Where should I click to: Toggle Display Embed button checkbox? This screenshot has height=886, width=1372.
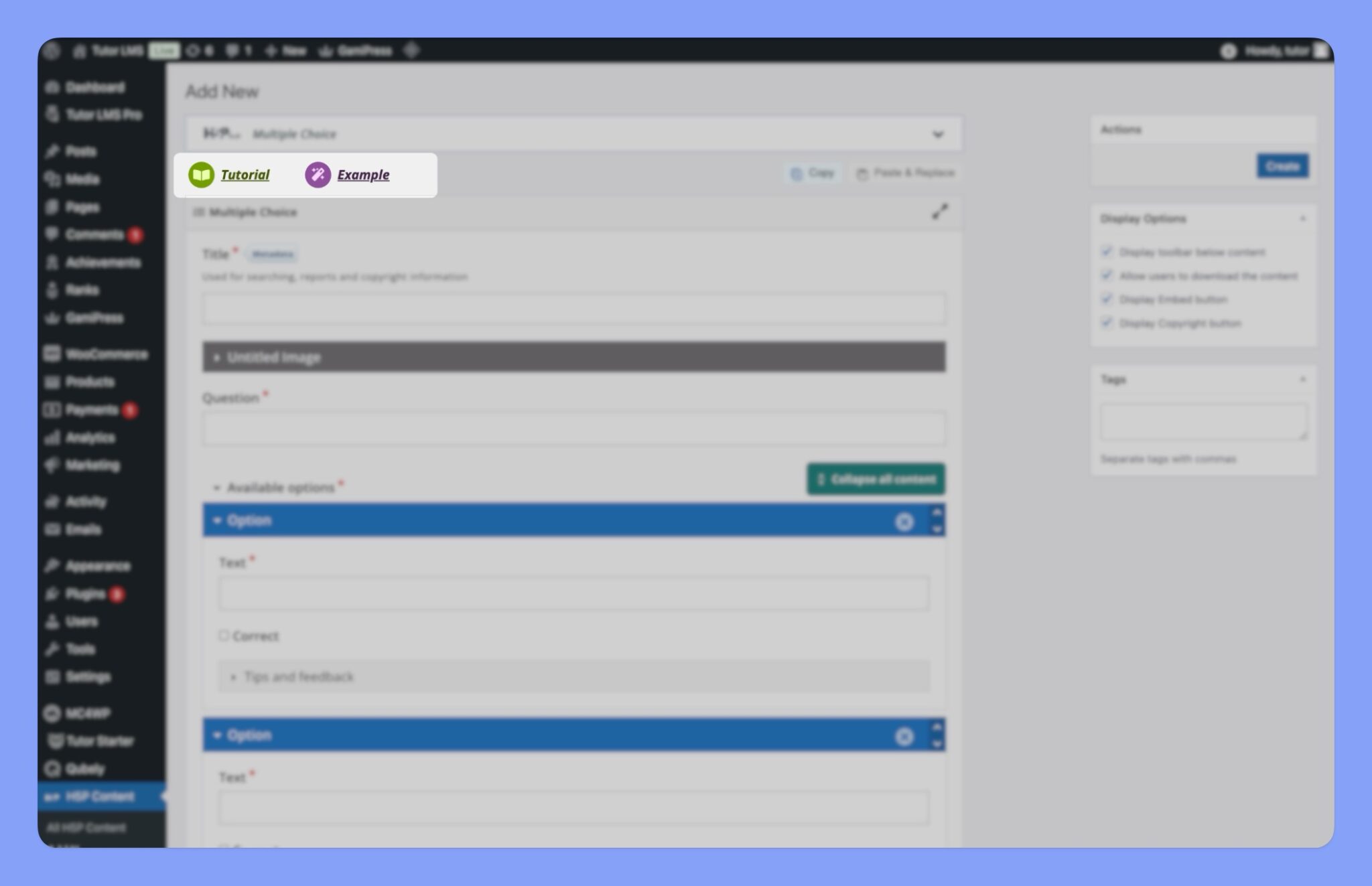click(x=1107, y=299)
